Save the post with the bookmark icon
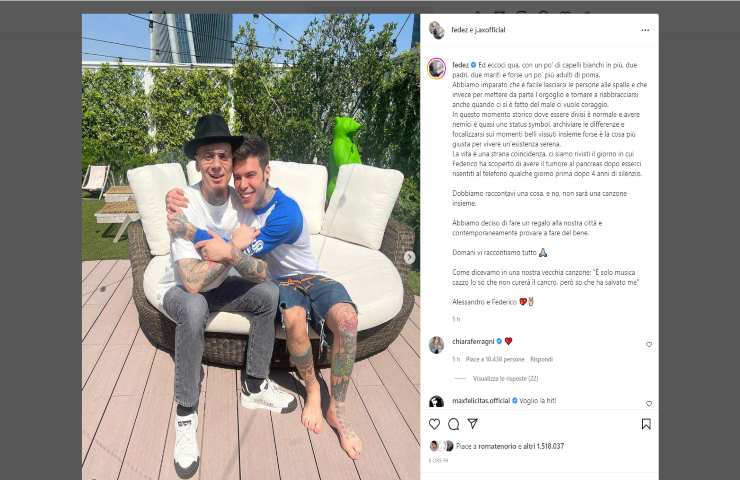 [x=646, y=424]
